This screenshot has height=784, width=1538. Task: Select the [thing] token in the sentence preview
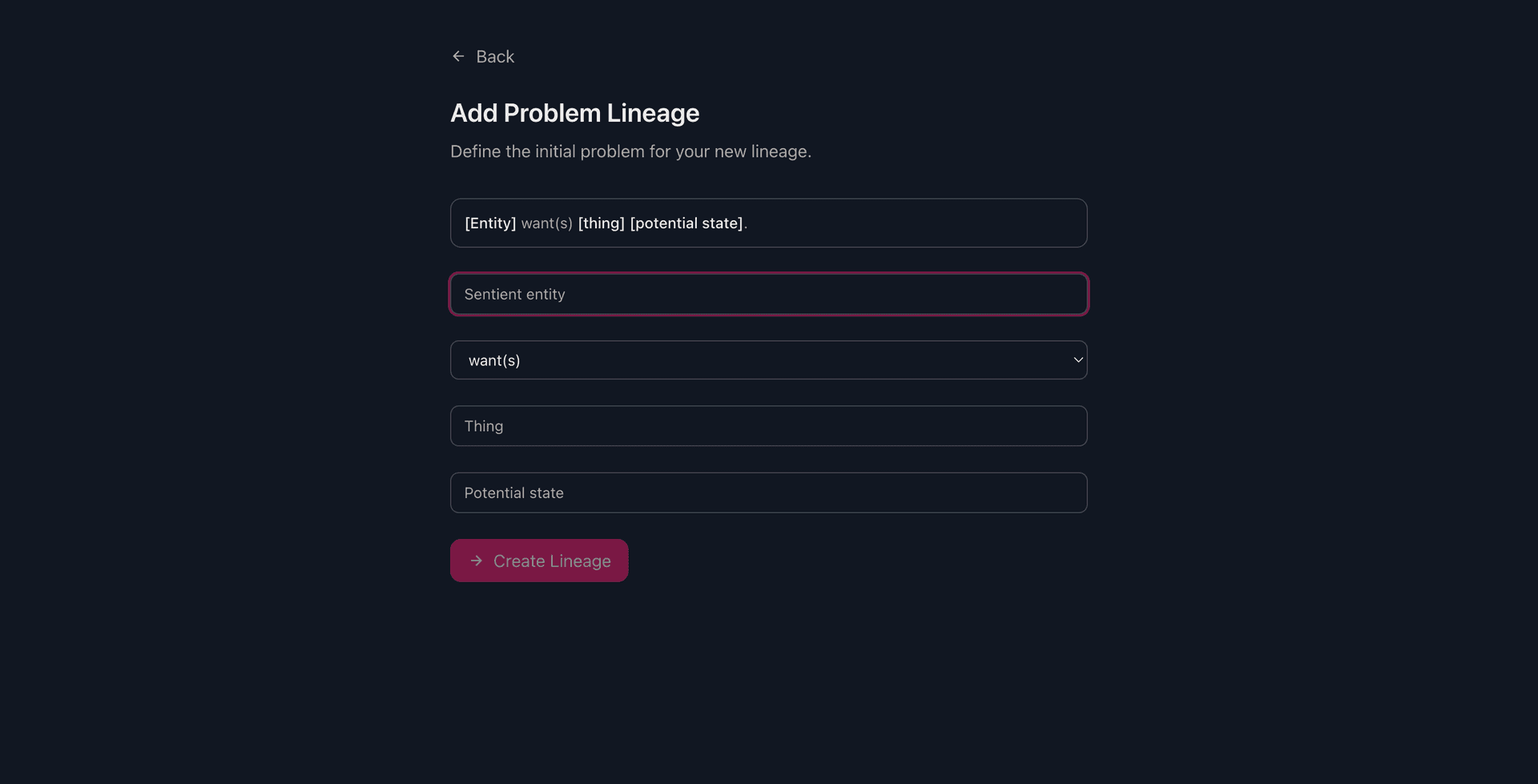point(602,223)
